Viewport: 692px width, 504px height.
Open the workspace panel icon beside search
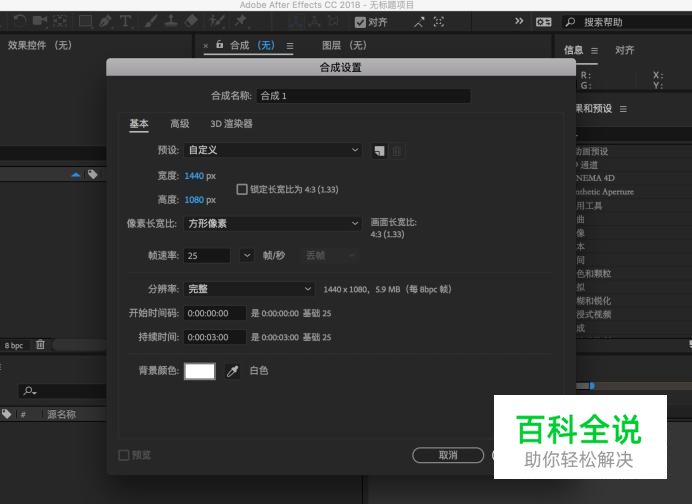543,22
